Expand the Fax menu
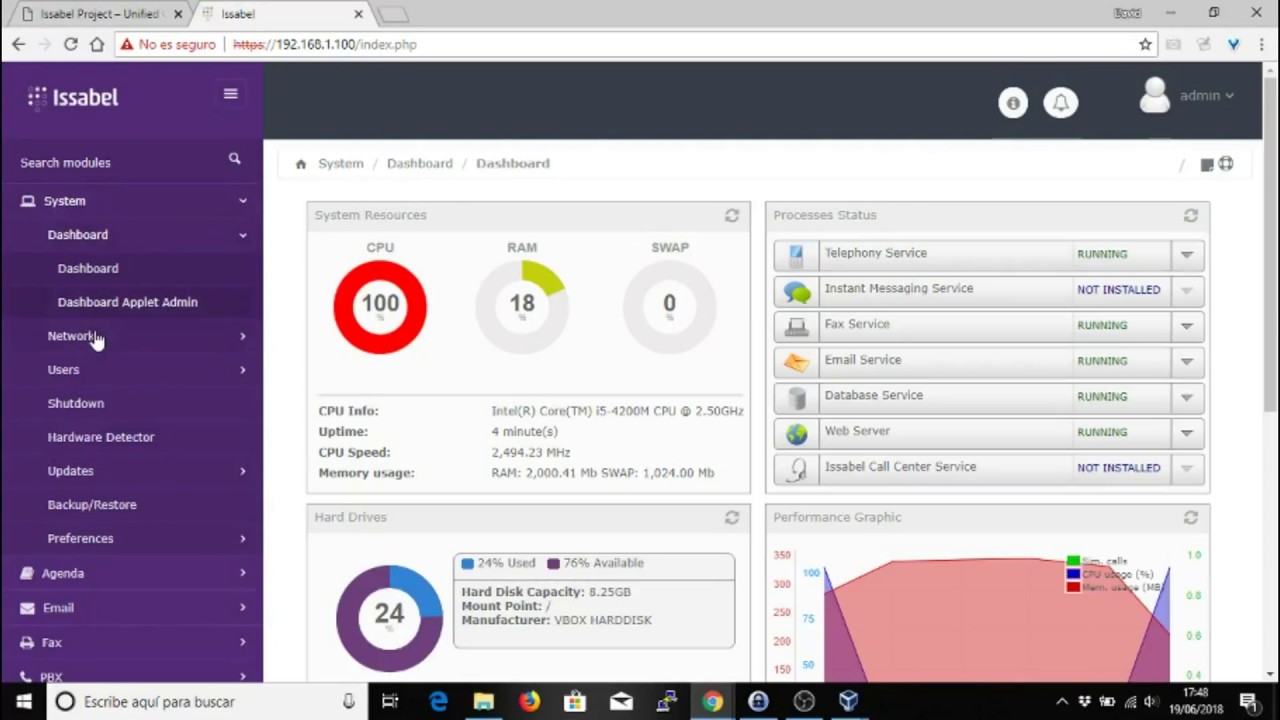The width and height of the screenshot is (1280, 720). 132,643
